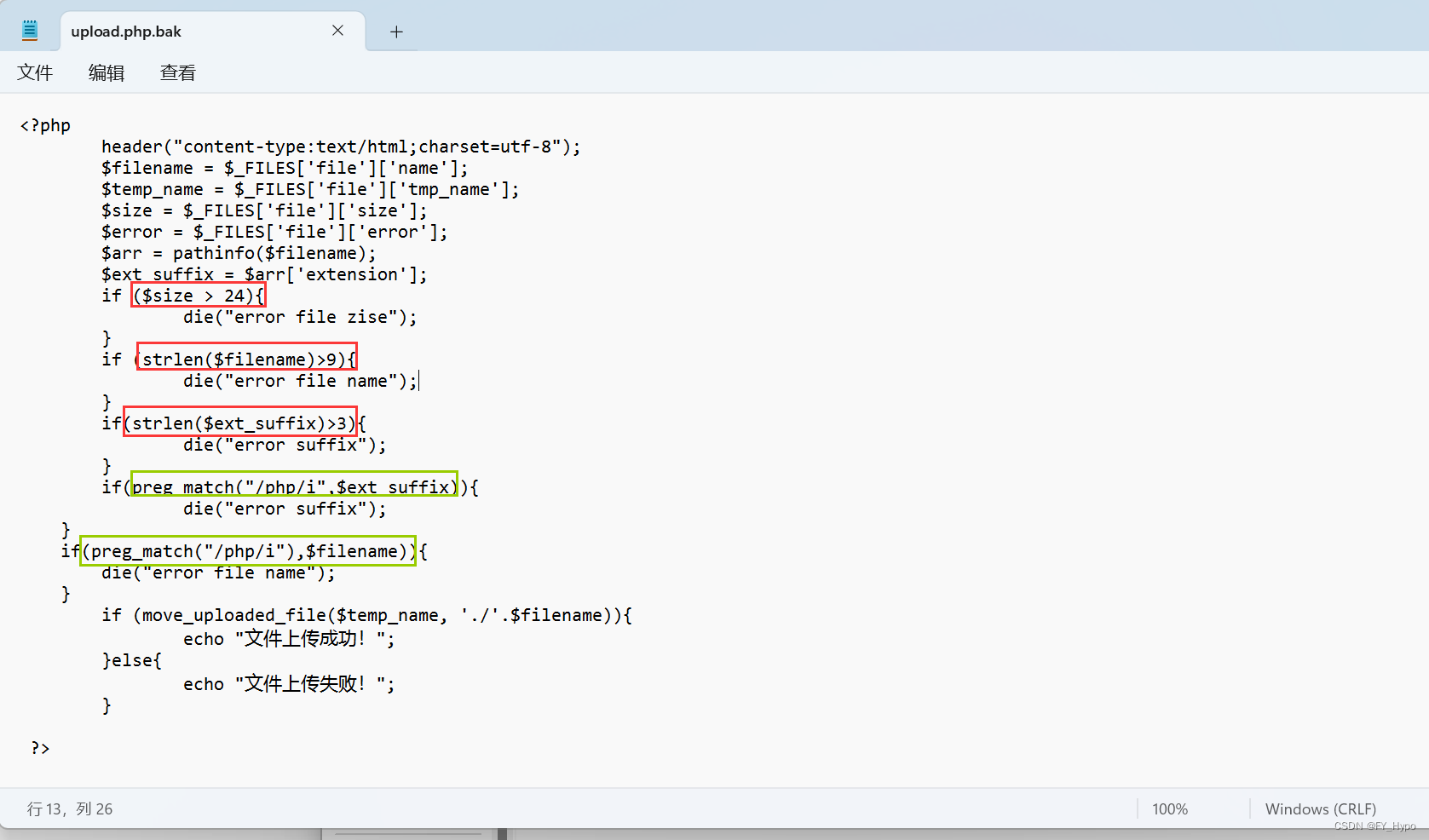
Task: Click the preg_match $filename condition
Action: (x=248, y=551)
